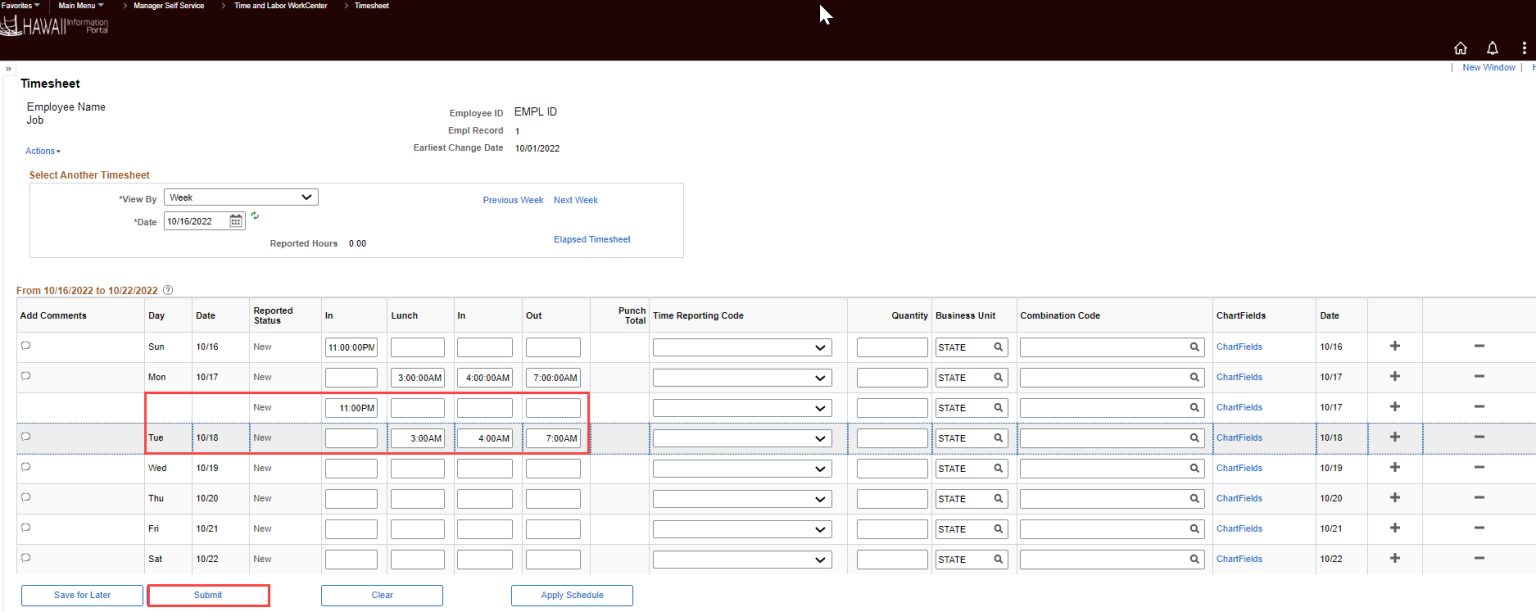This screenshot has width=1536, height=612.
Task: Click the Next Week link
Action: tap(576, 200)
